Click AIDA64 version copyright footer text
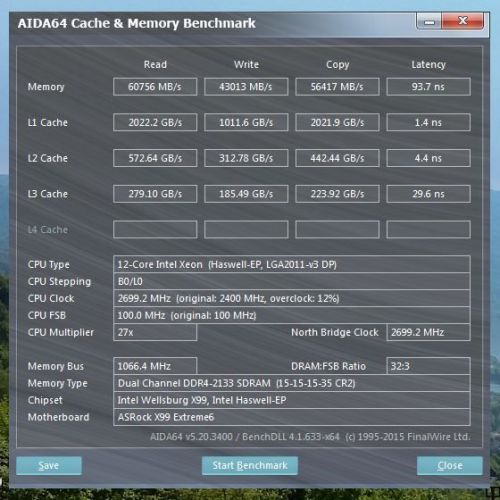Image resolution: width=500 pixels, height=500 pixels. [310, 437]
